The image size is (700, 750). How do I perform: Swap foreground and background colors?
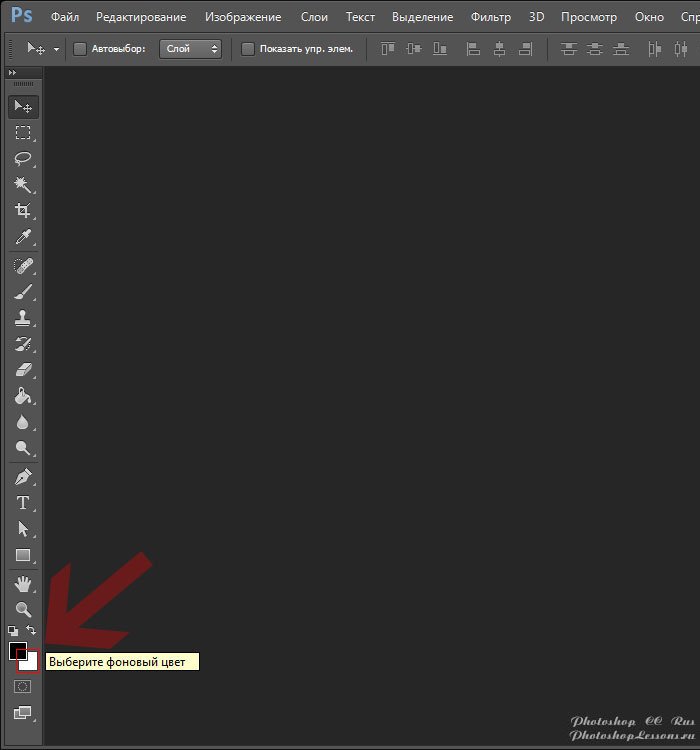click(32, 631)
